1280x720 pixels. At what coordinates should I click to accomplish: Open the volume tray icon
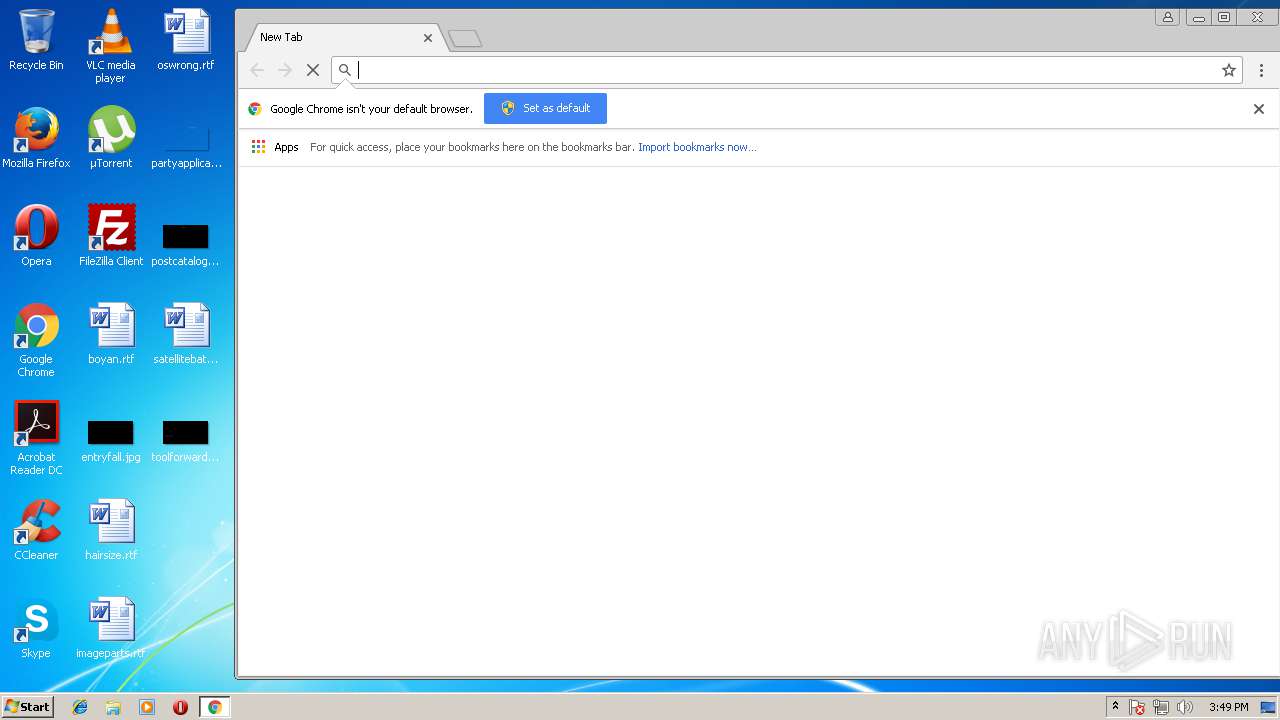1185,707
